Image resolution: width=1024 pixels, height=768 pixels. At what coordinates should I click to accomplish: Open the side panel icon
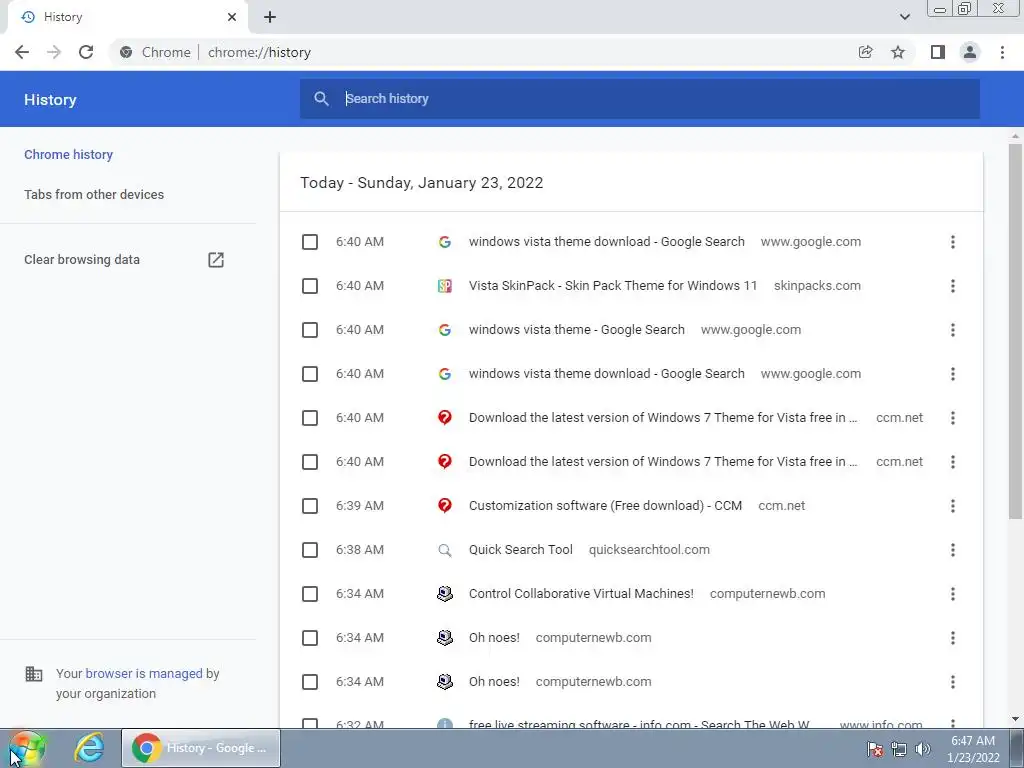(938, 52)
